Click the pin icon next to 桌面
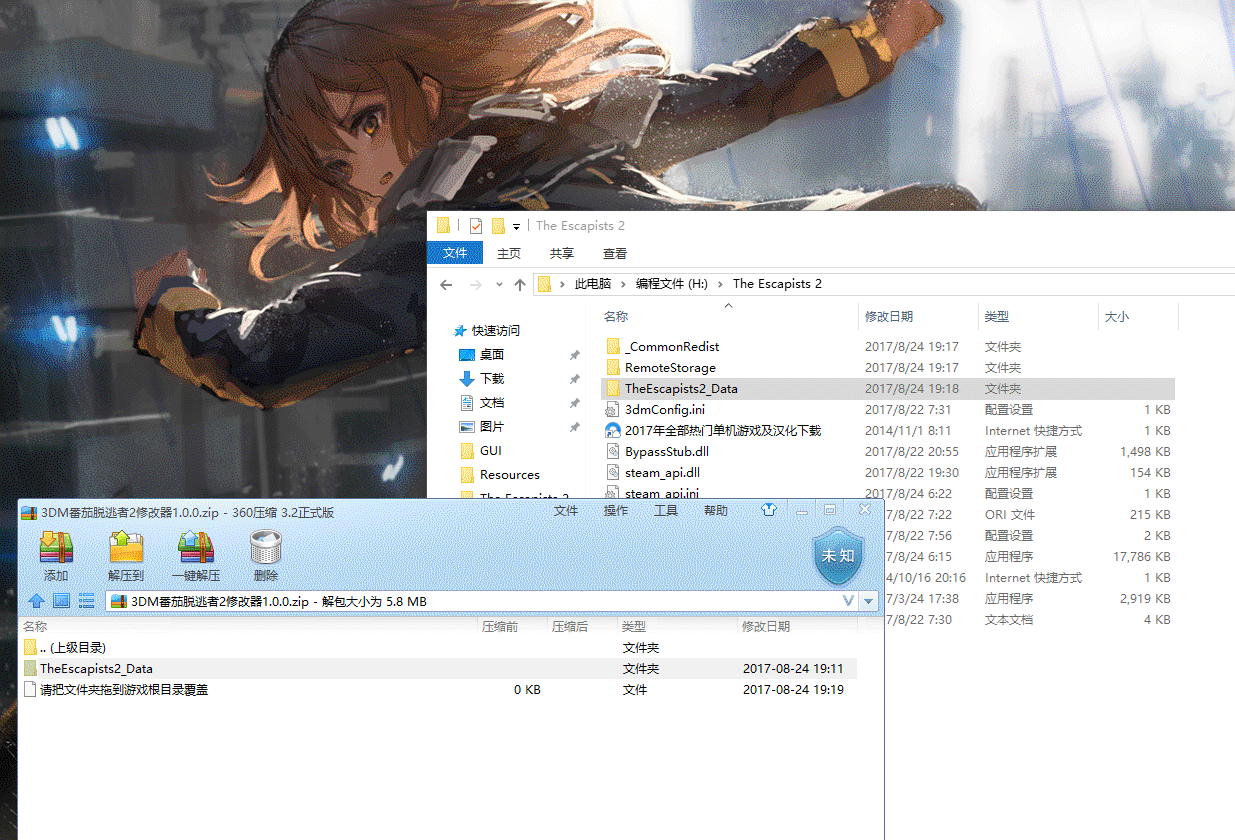The image size is (1235, 840). coord(574,355)
